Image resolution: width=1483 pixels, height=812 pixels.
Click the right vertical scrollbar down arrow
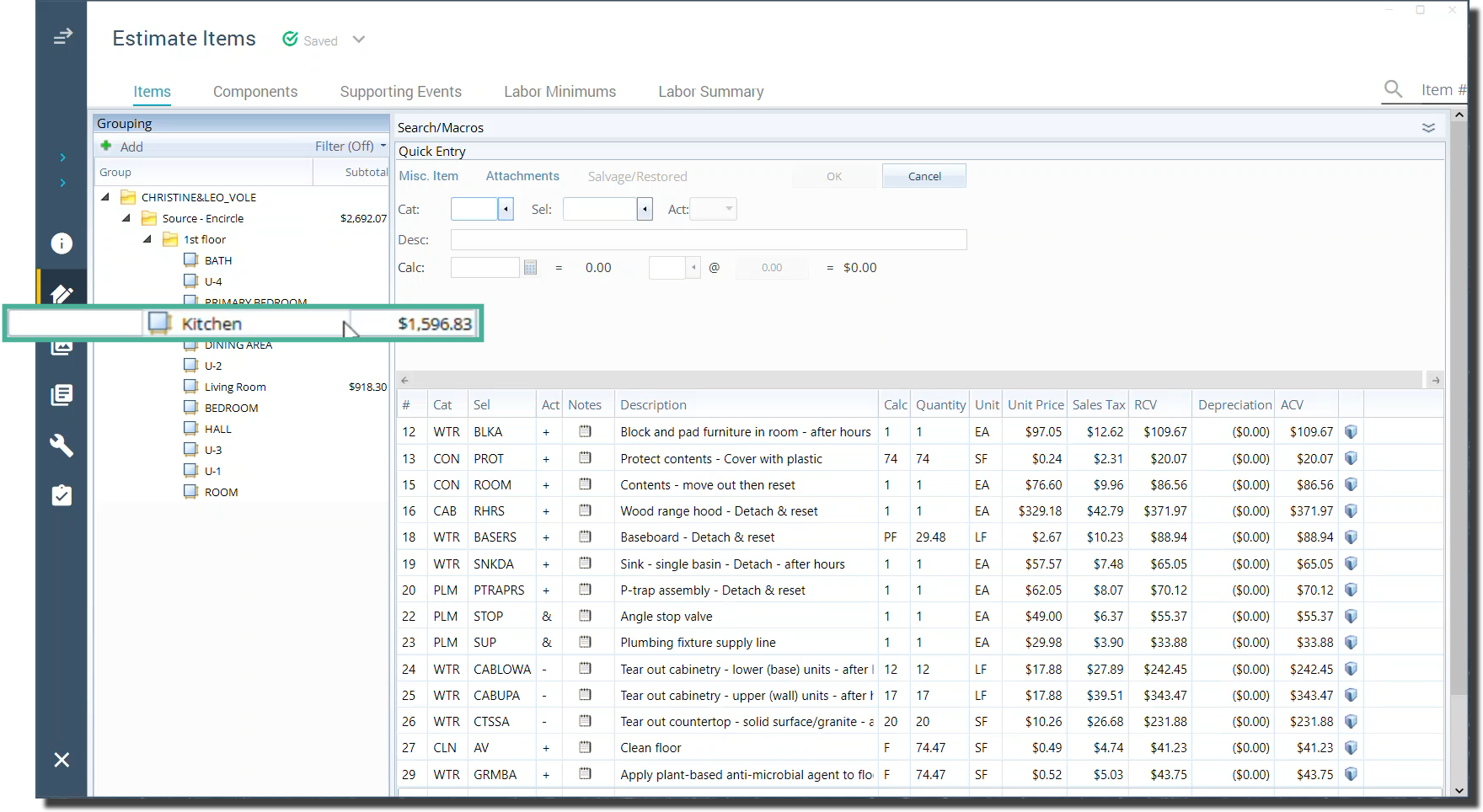1459,790
